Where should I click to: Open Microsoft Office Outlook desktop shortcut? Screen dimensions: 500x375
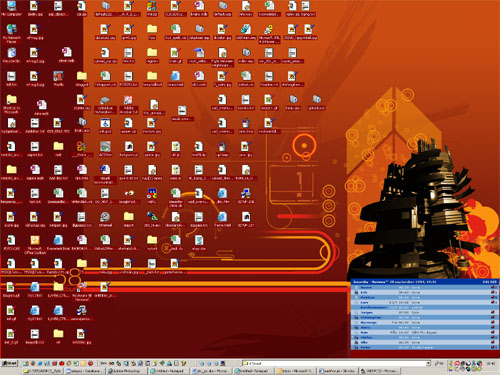(35, 245)
